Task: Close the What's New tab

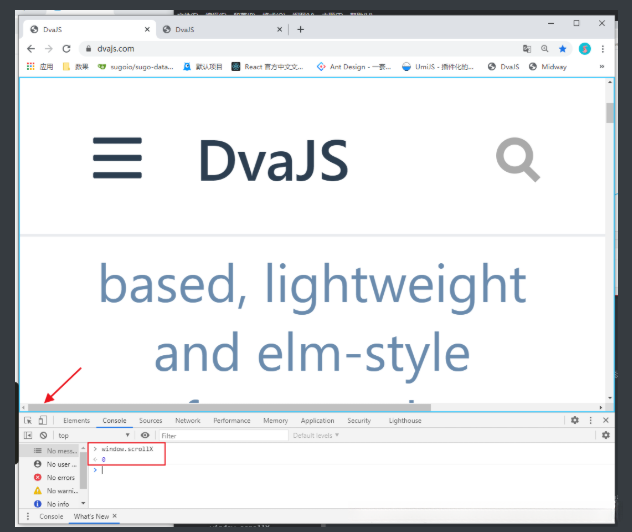Action: point(115,516)
